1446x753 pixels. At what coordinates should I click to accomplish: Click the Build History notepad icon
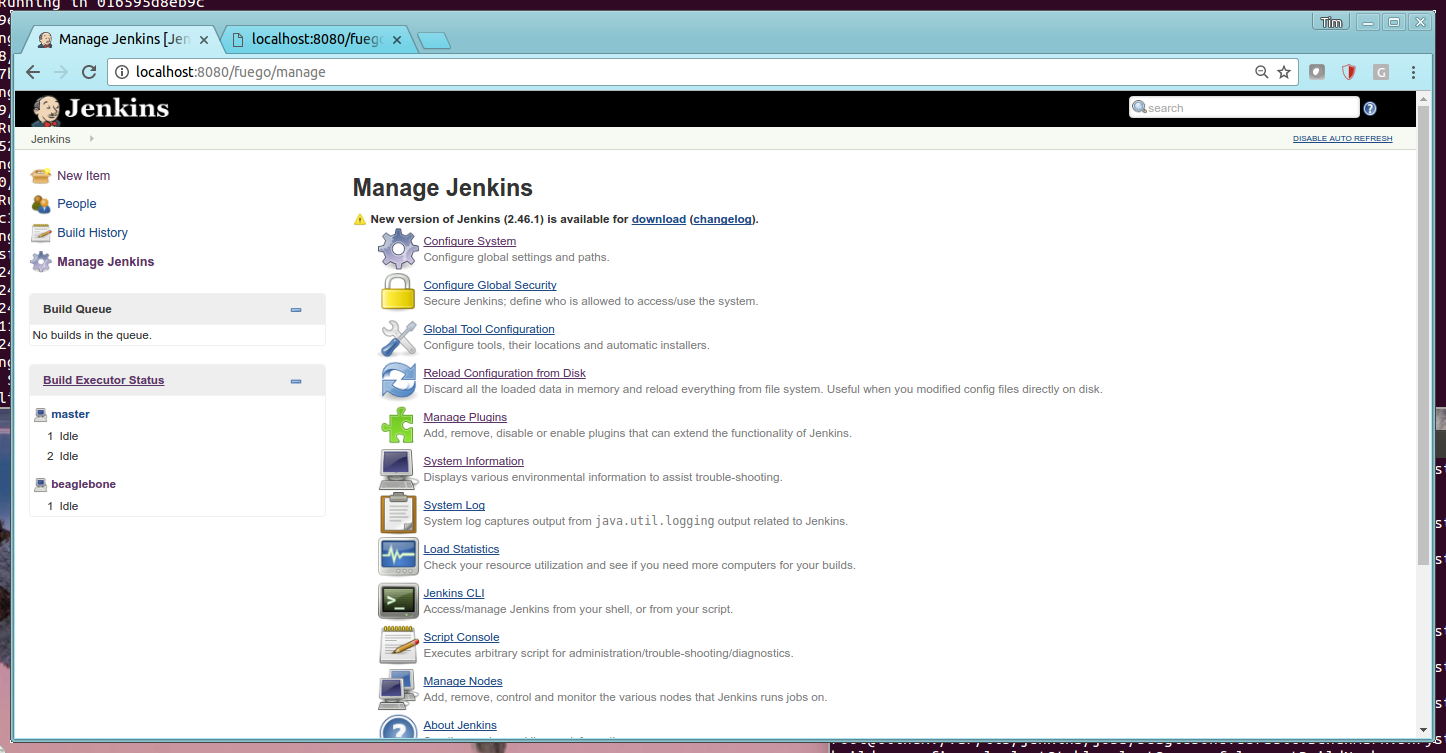[x=41, y=233]
